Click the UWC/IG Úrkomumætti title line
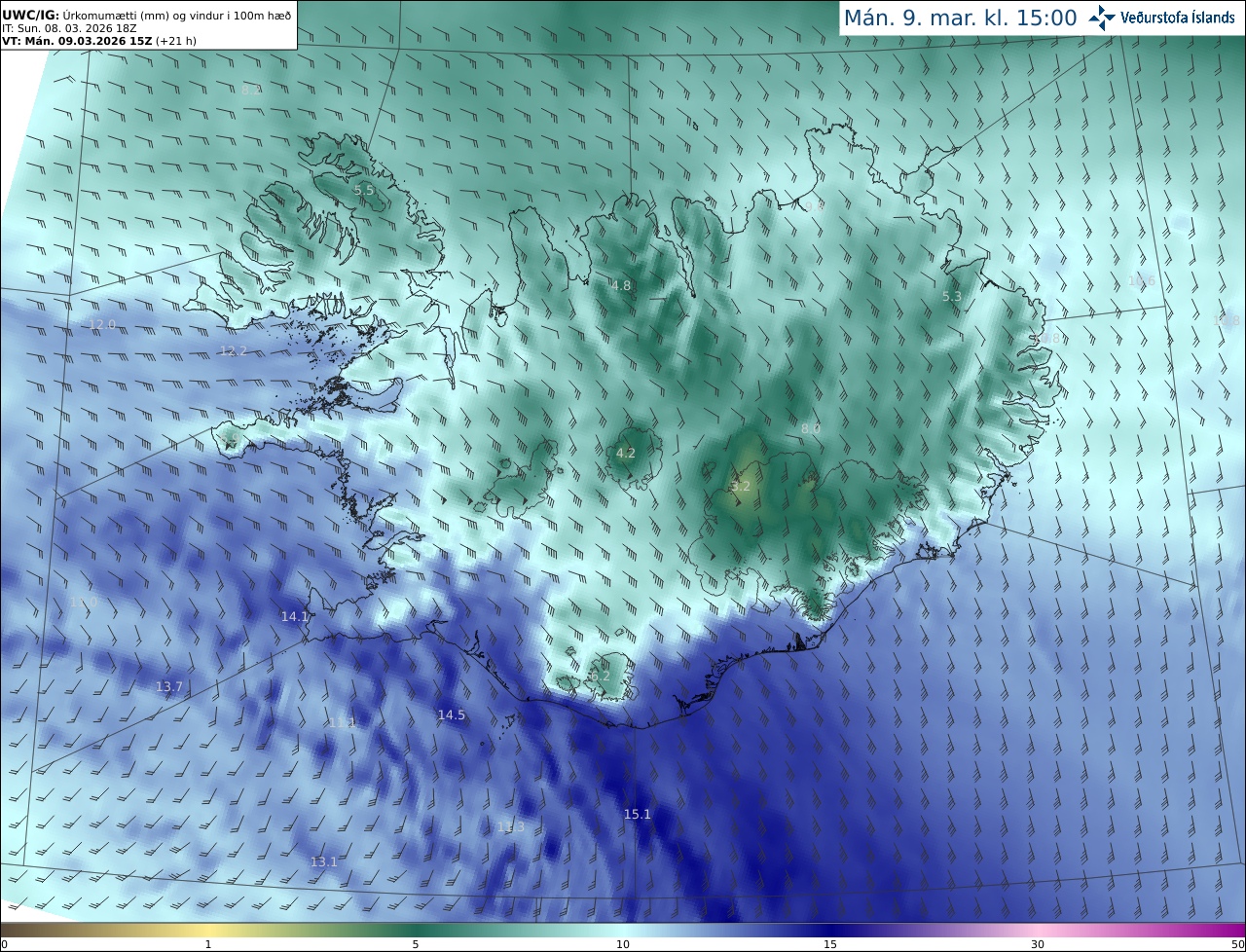 click(x=146, y=15)
